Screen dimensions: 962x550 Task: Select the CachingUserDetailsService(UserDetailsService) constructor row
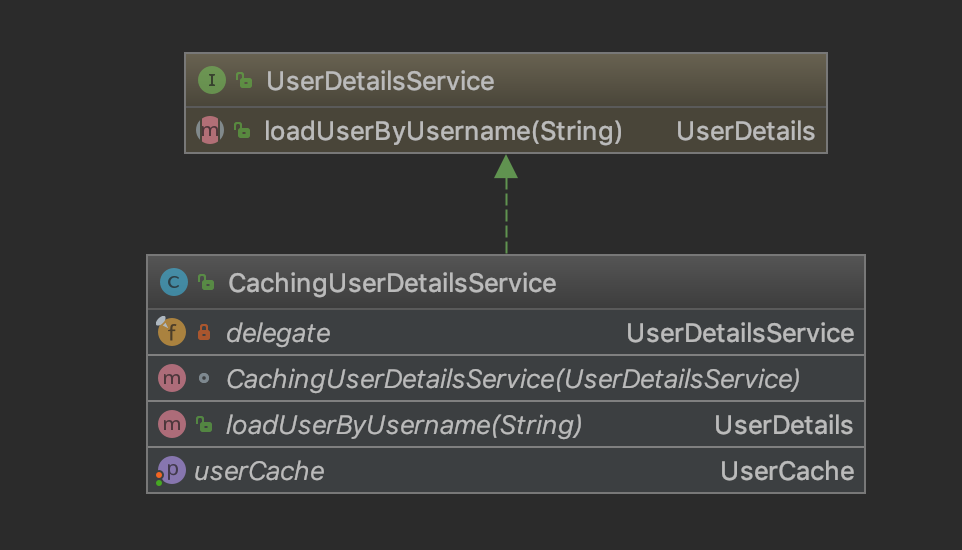(x=513, y=379)
